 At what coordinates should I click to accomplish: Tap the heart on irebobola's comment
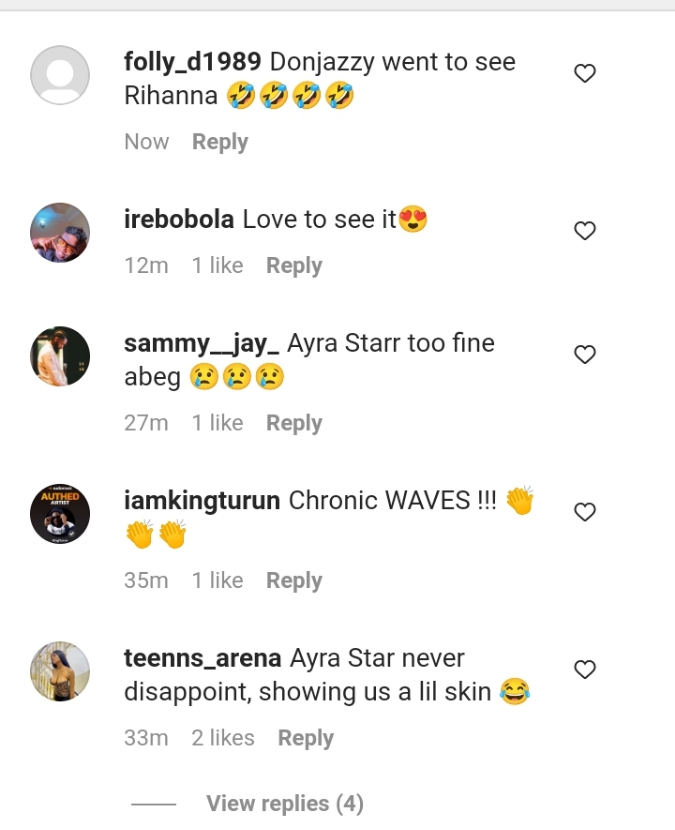pyautogui.click(x=585, y=231)
